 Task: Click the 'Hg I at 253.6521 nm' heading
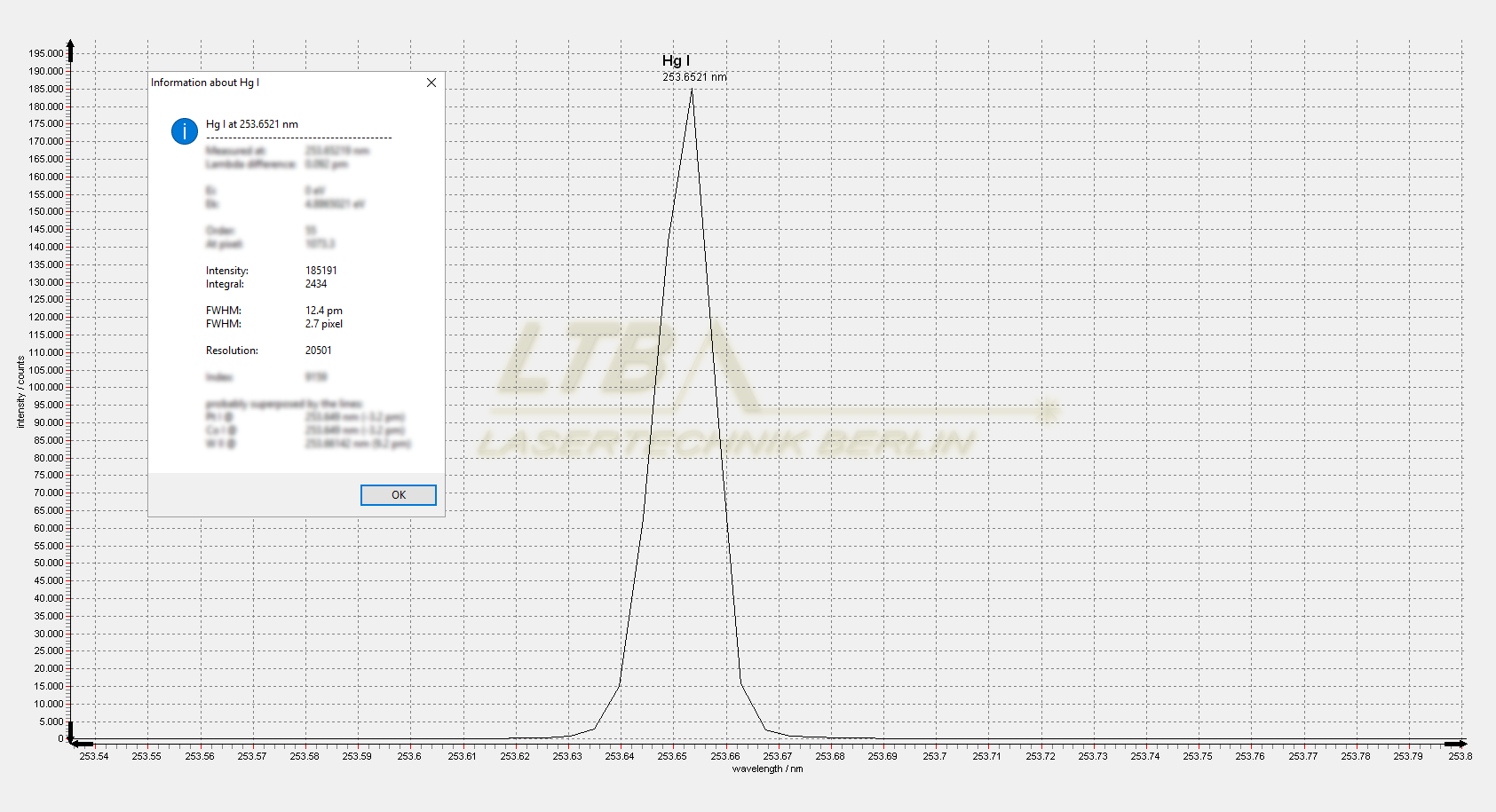[x=252, y=124]
